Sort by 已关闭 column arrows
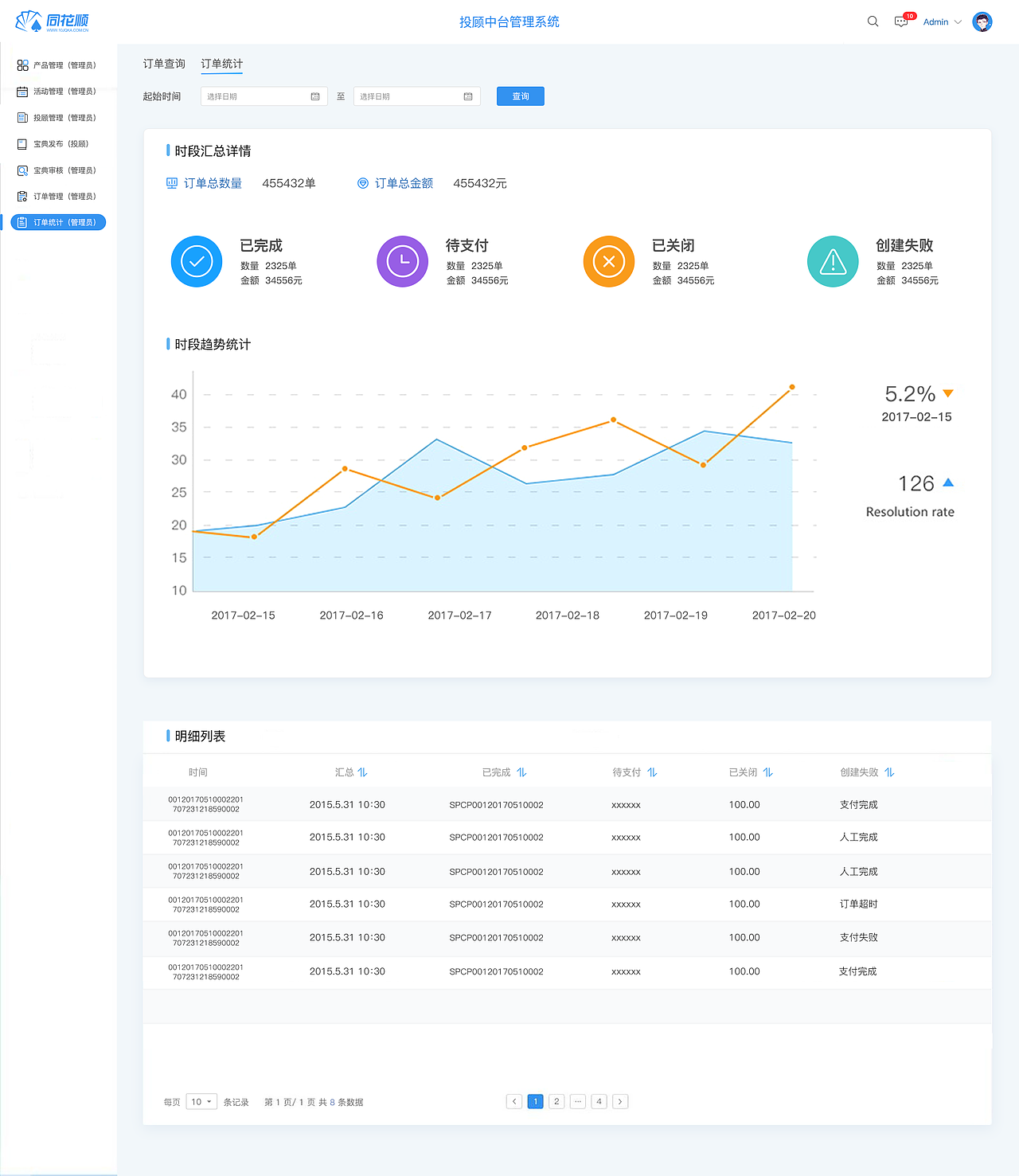This screenshot has width=1019, height=1176. (768, 772)
